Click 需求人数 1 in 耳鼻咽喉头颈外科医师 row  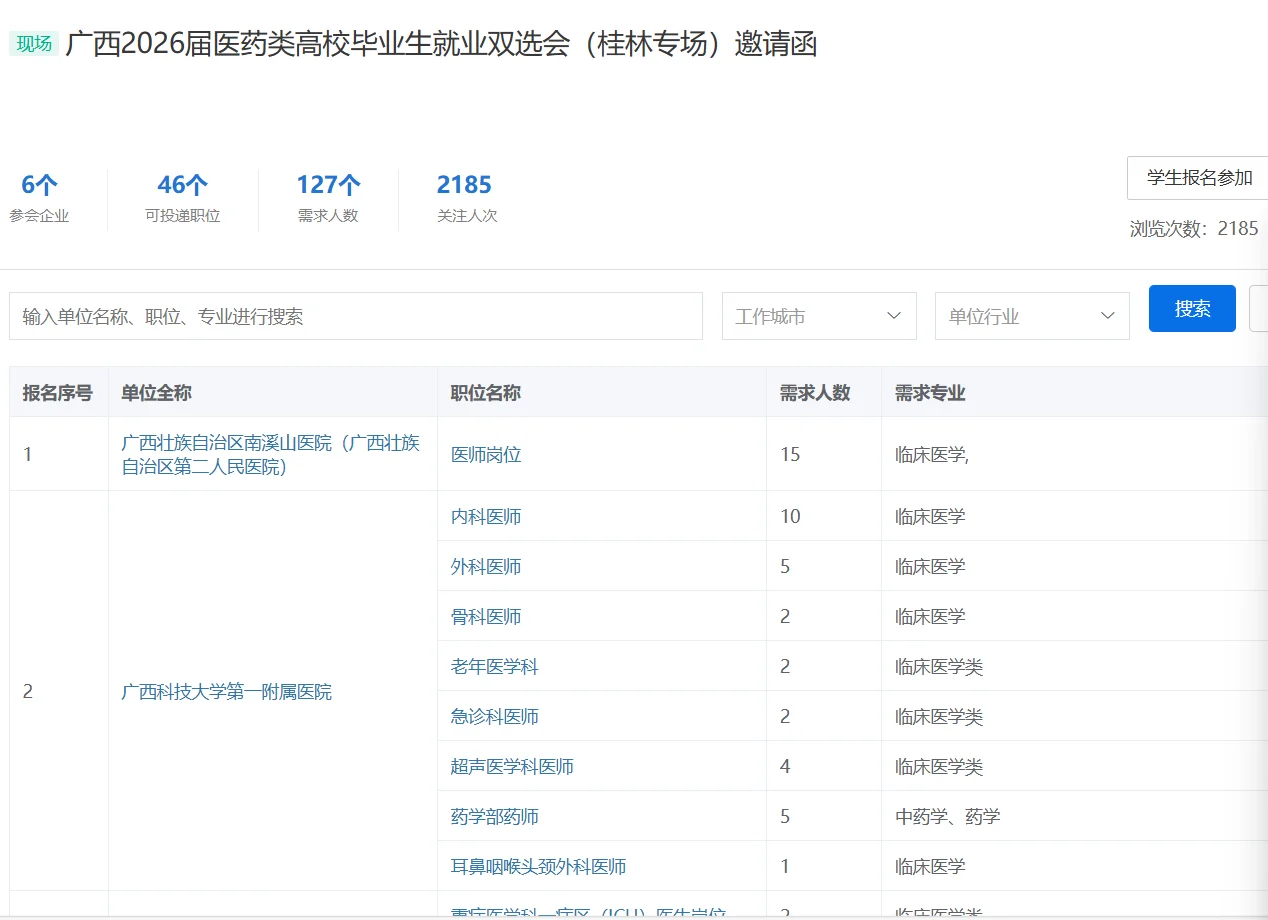785,866
